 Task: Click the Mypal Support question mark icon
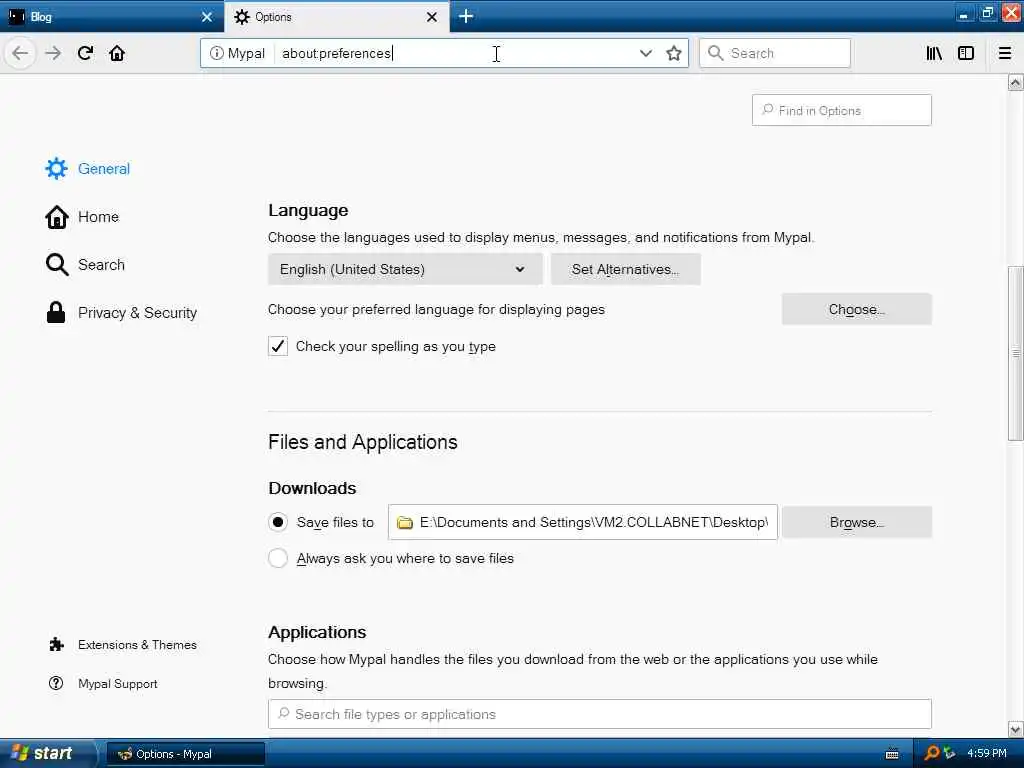click(56, 683)
